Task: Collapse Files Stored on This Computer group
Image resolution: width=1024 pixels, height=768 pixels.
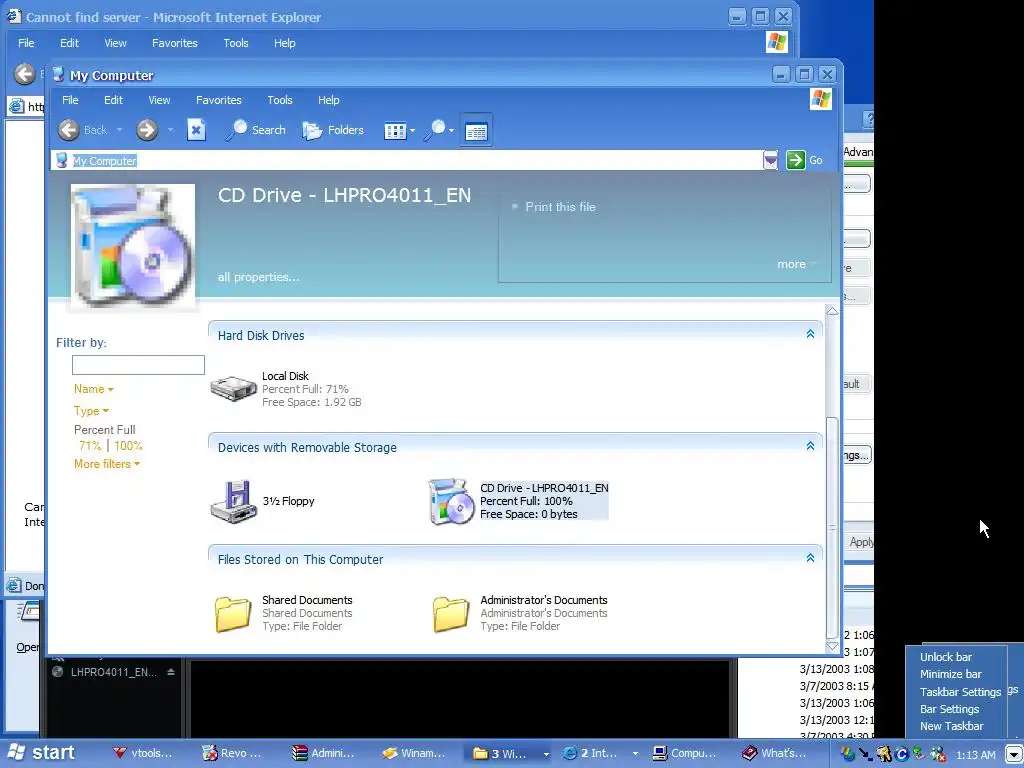Action: 810,558
